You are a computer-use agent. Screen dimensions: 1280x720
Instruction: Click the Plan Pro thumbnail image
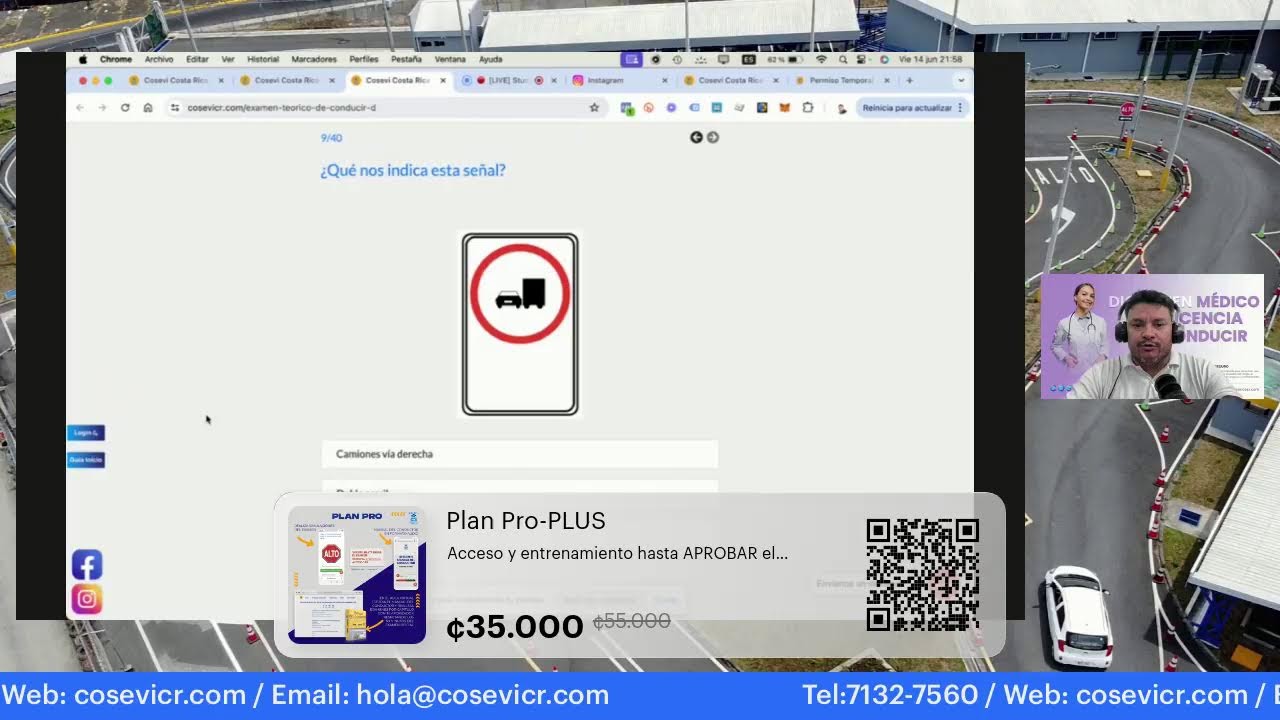tap(357, 575)
